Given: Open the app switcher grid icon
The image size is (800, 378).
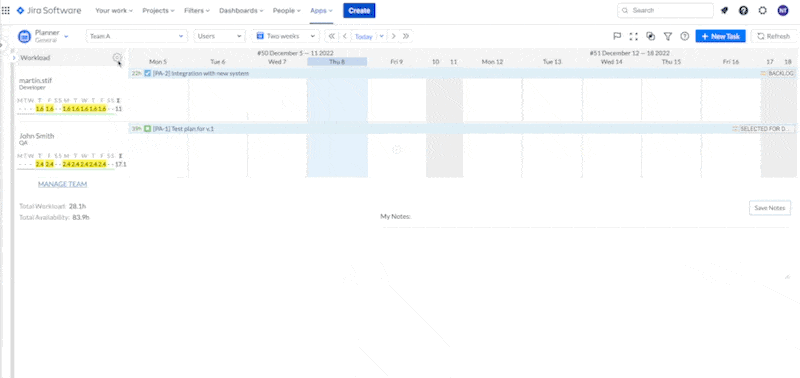Looking at the screenshot, I should [6, 10].
